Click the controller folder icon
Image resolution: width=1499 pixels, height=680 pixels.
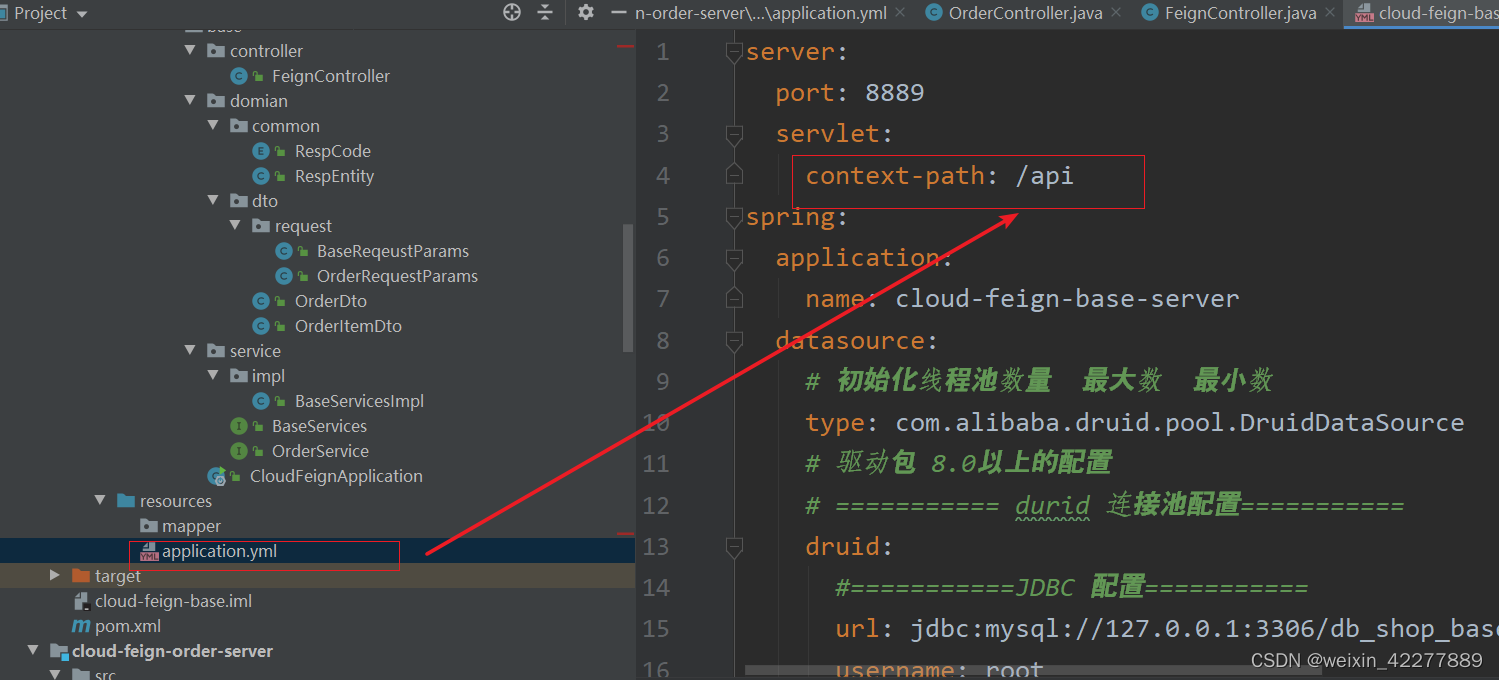click(x=215, y=50)
